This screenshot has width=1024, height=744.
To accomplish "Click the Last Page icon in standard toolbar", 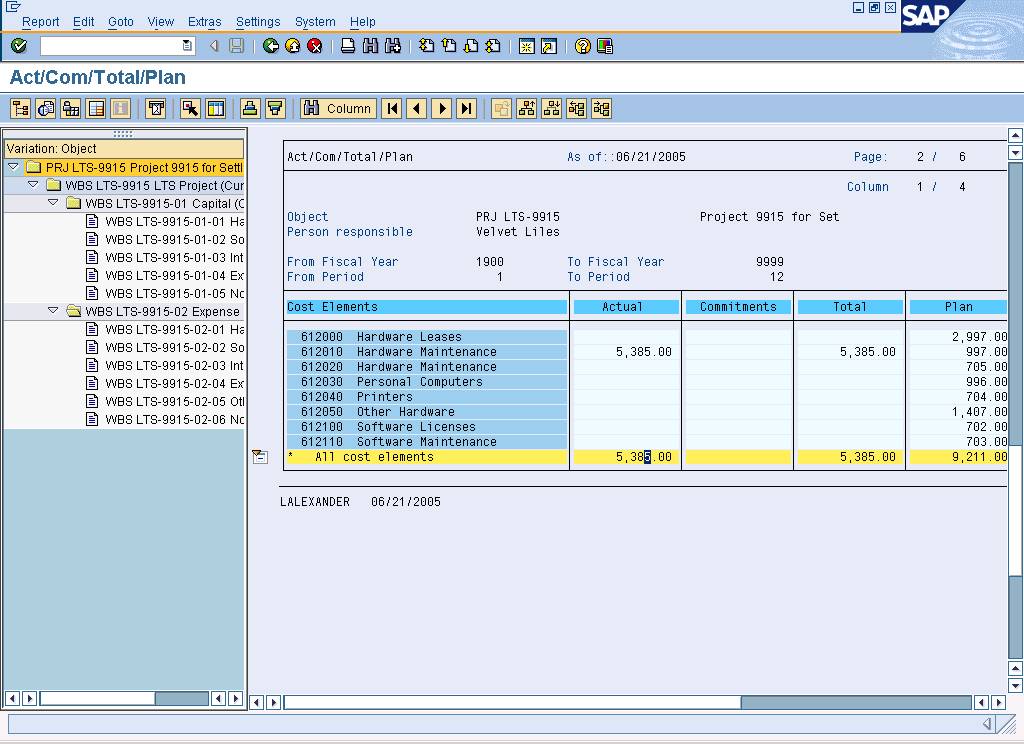I will point(493,46).
